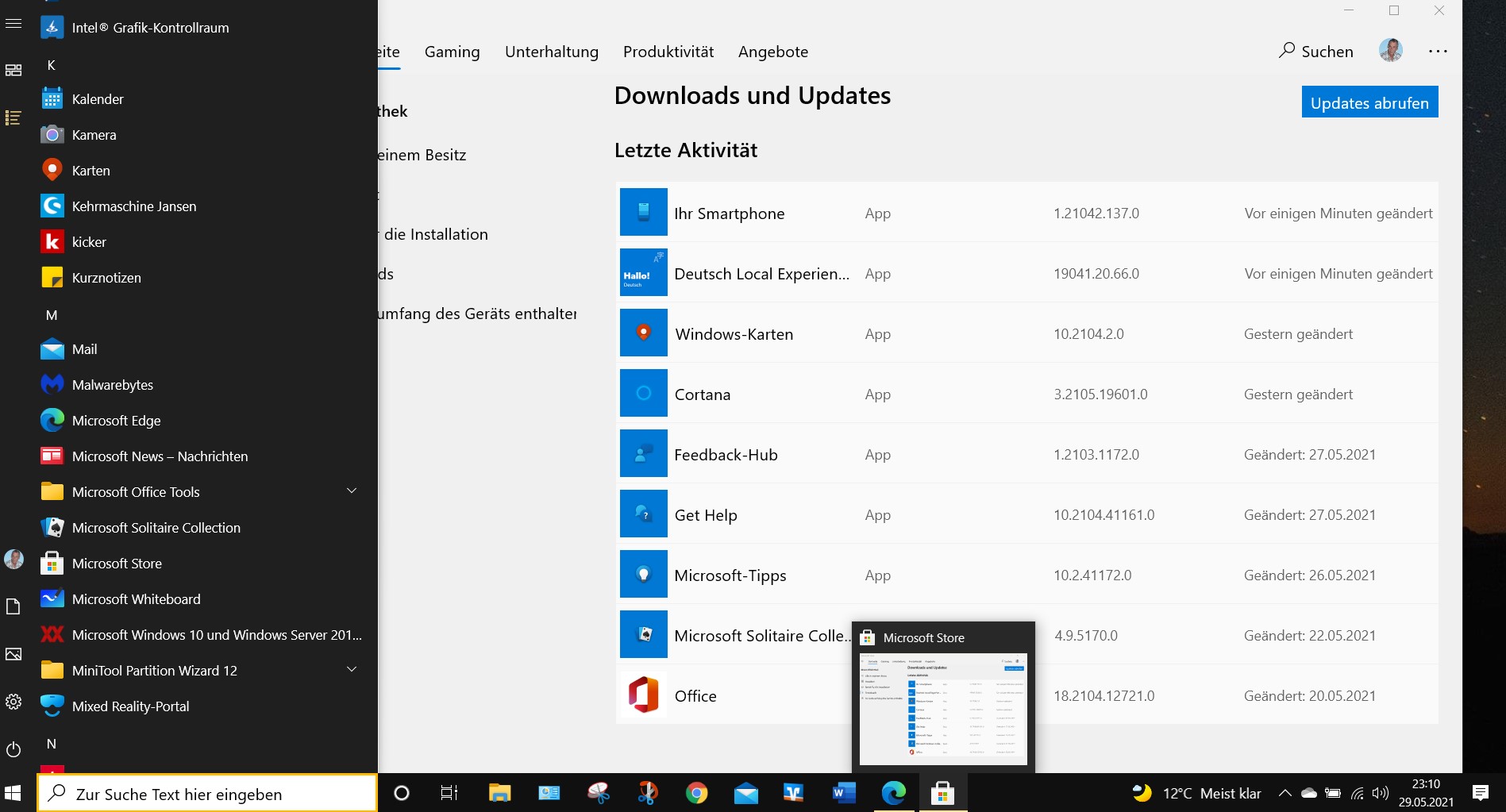This screenshot has width=1506, height=812.
Task: Click Microsoft Store taskbar preview thumbnail
Action: coord(943,709)
